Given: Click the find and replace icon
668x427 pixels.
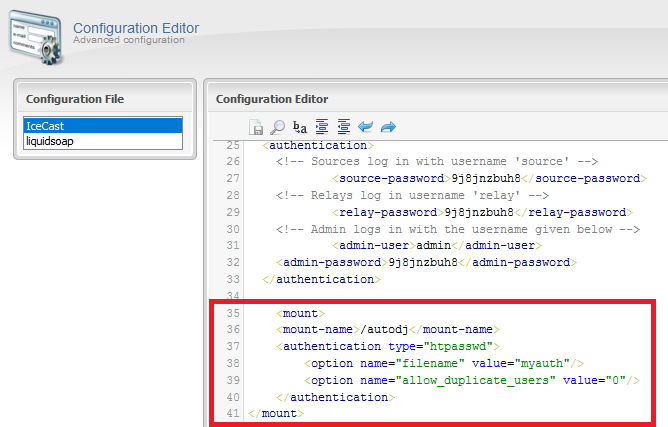Looking at the screenshot, I should click(x=300, y=127).
